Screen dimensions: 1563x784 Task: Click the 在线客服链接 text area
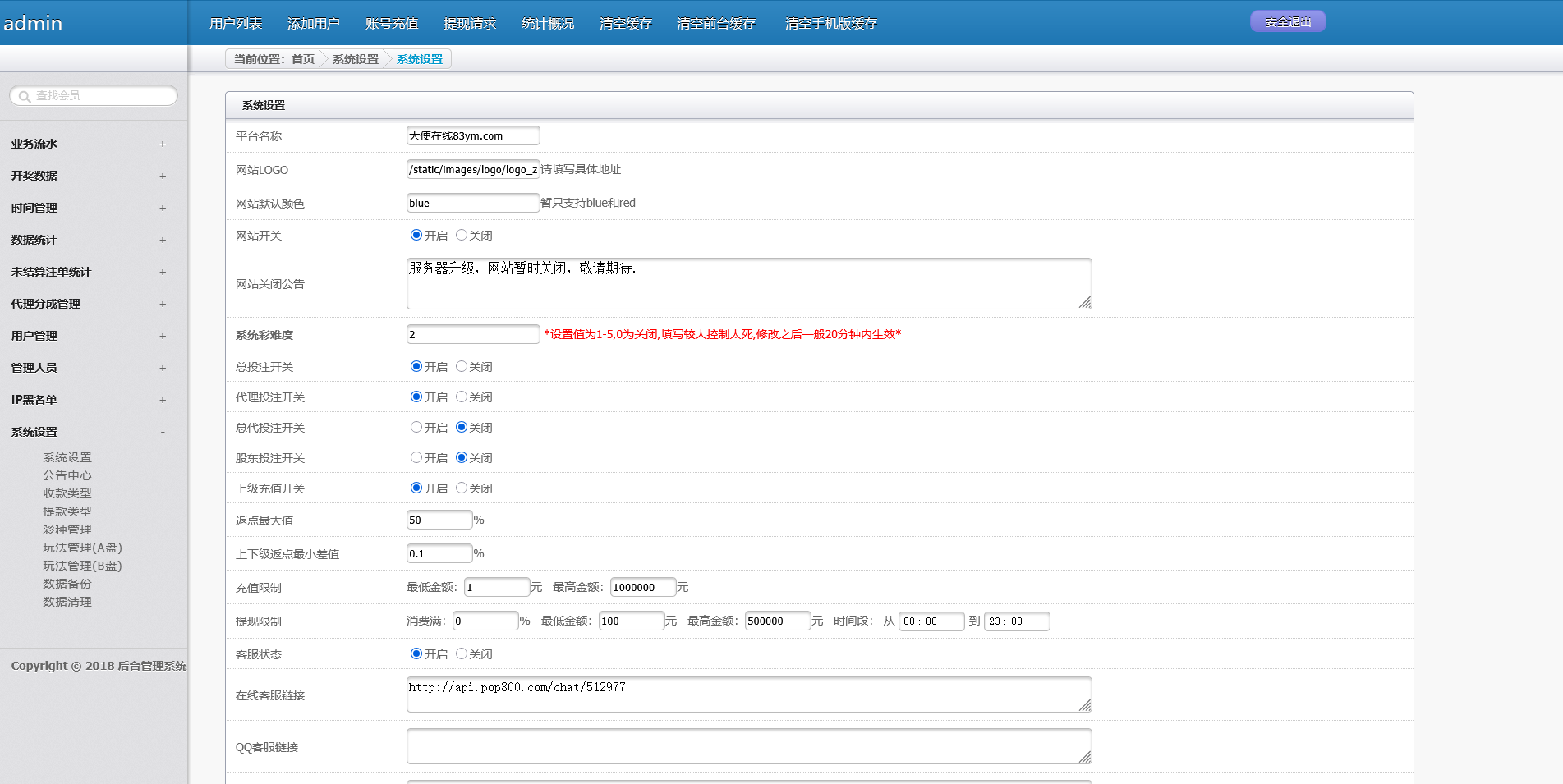point(749,695)
